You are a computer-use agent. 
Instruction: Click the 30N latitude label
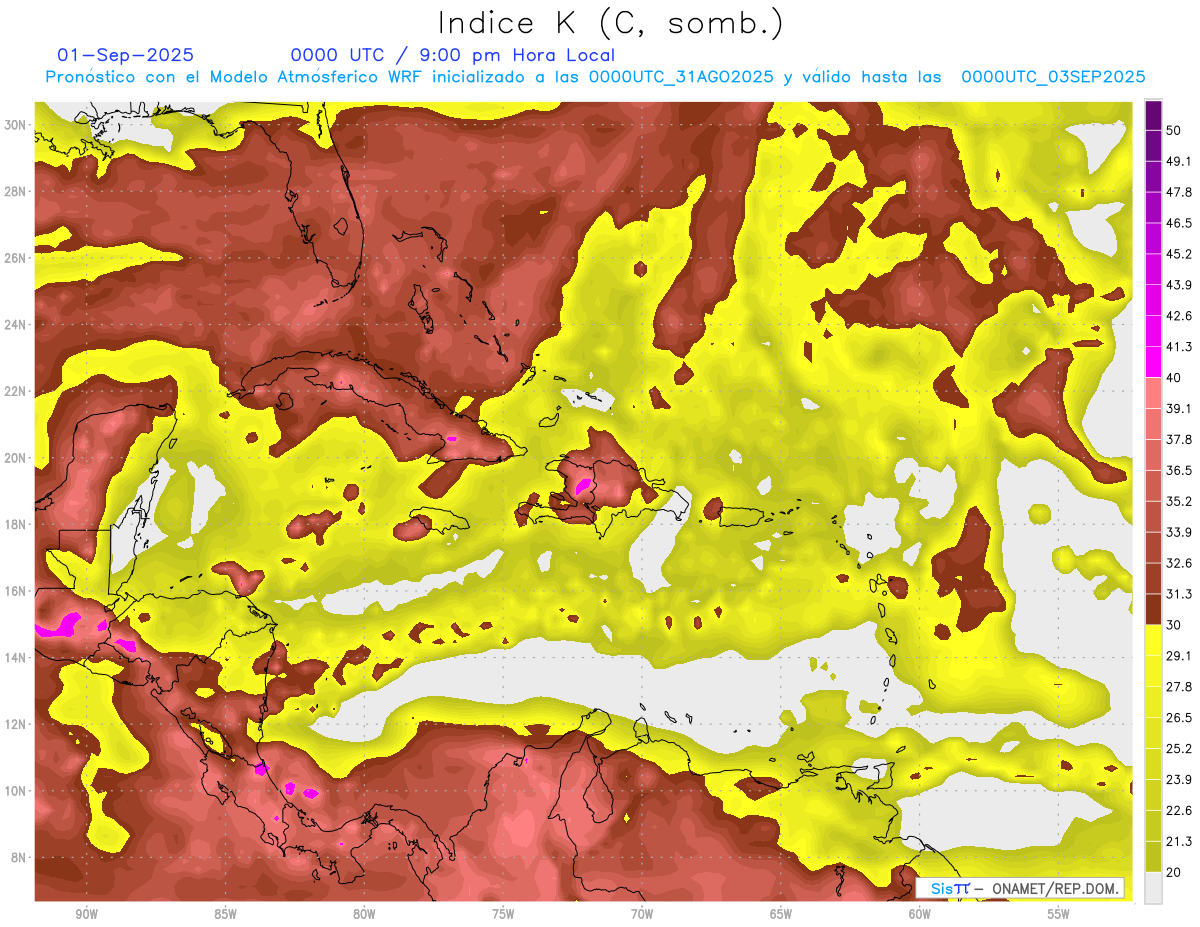pos(17,125)
